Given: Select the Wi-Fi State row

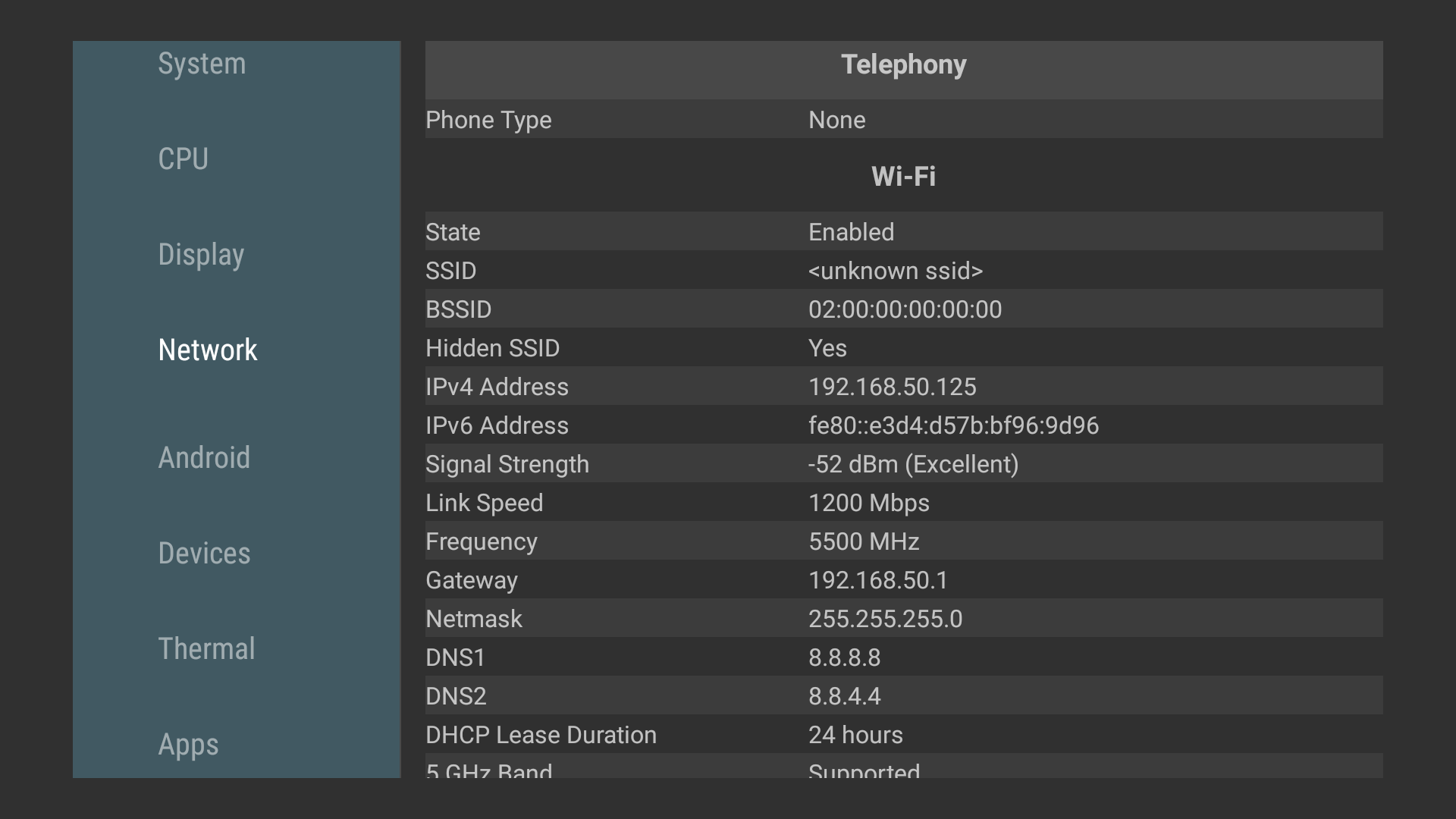Looking at the screenshot, I should pos(904,231).
